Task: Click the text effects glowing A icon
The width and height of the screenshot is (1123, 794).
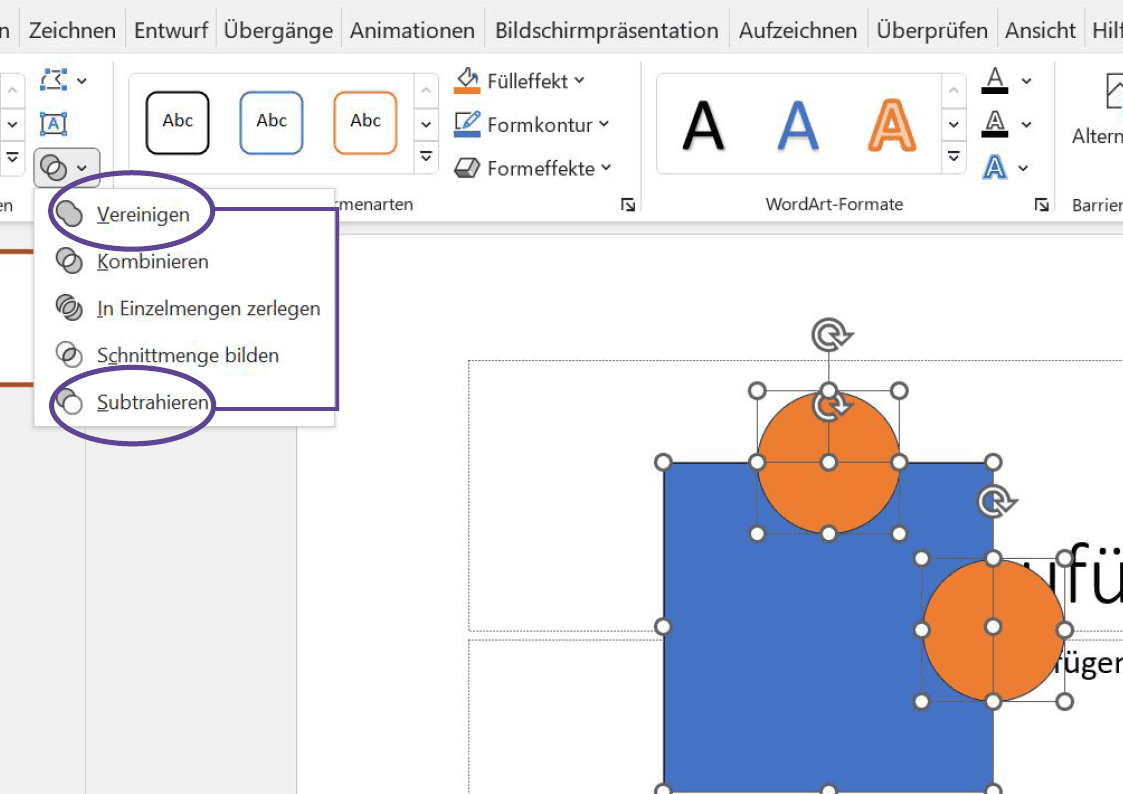Action: tap(994, 168)
